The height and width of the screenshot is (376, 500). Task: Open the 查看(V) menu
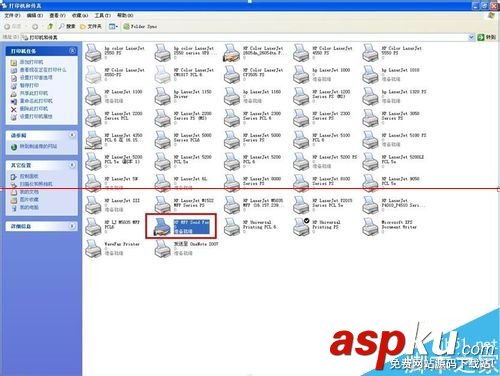57,15
